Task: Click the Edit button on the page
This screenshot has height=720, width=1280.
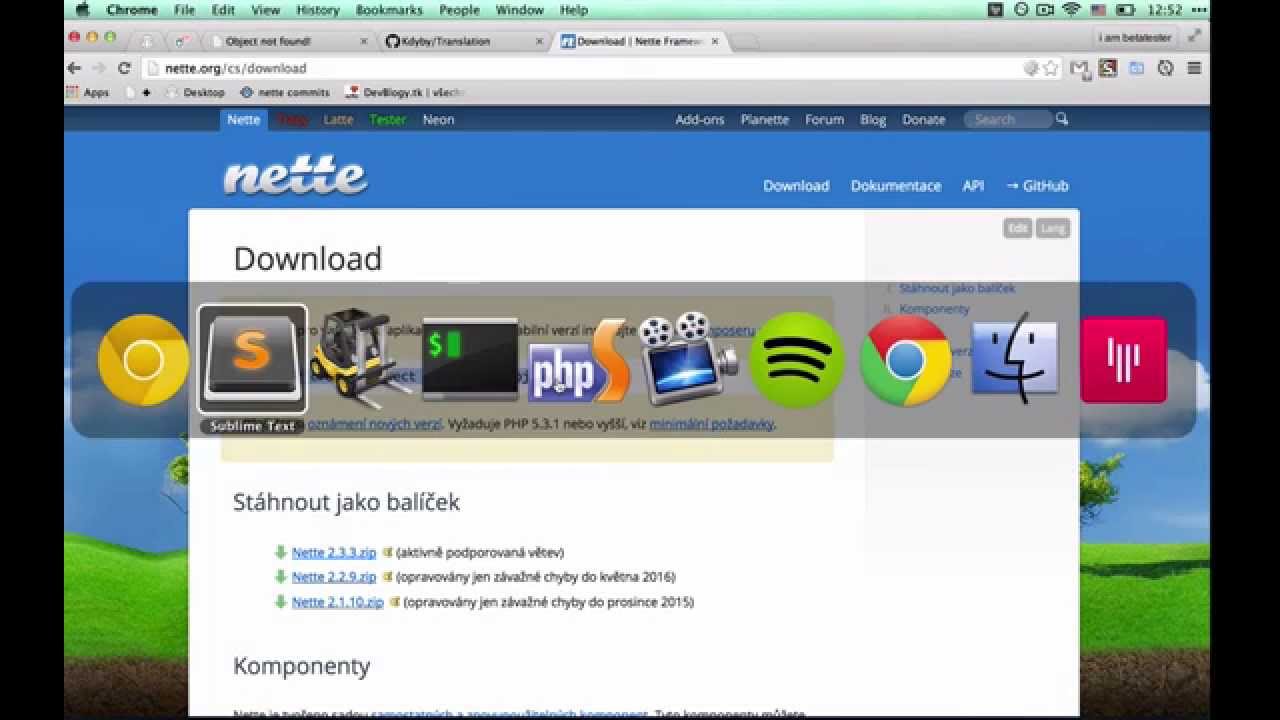Action: [1017, 228]
